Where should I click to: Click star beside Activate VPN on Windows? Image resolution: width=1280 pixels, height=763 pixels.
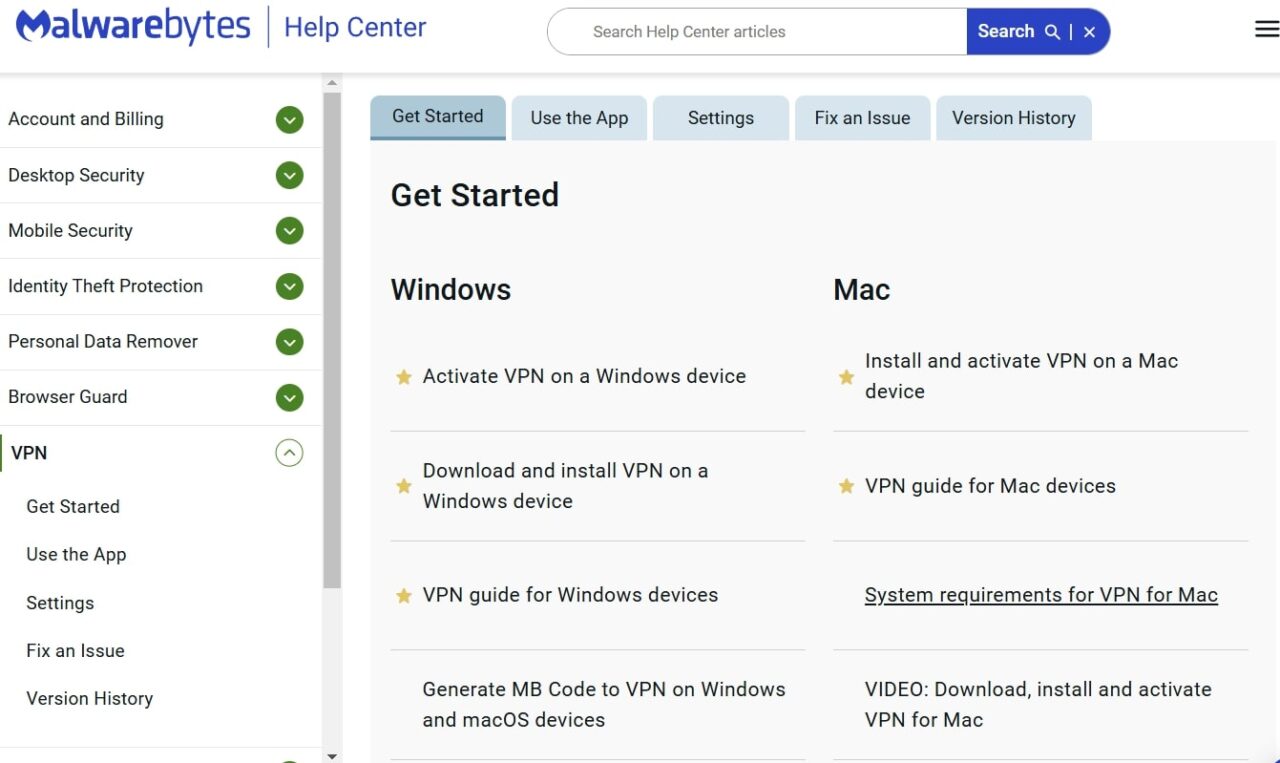pos(404,377)
